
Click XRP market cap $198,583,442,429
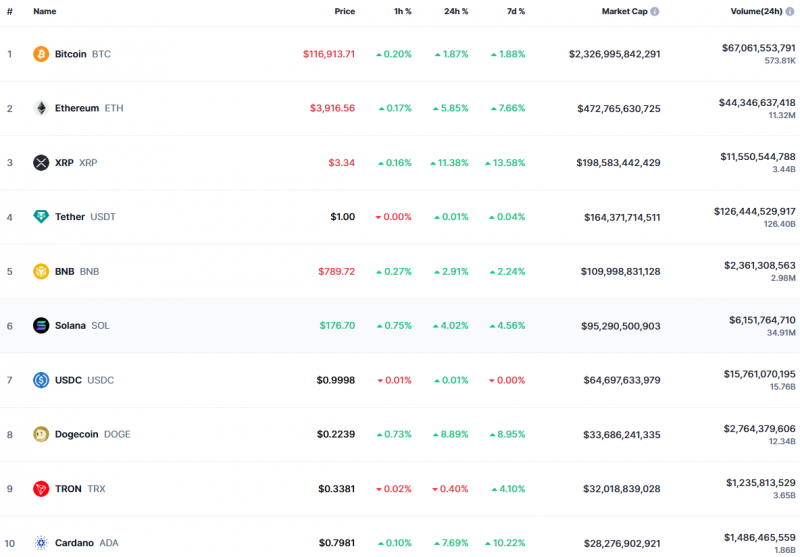[x=618, y=163]
